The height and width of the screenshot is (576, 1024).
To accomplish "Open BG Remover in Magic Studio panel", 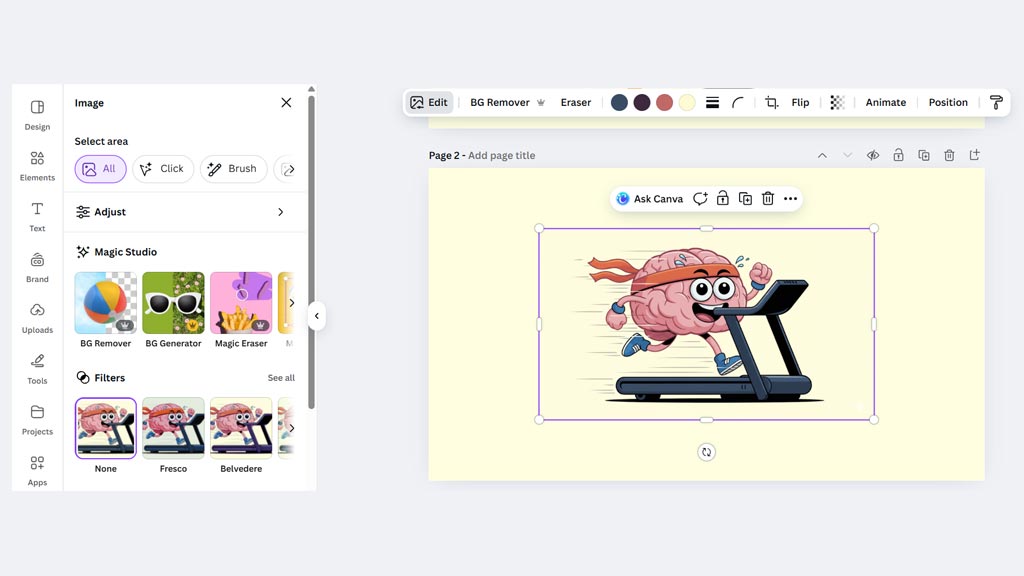I will point(105,310).
